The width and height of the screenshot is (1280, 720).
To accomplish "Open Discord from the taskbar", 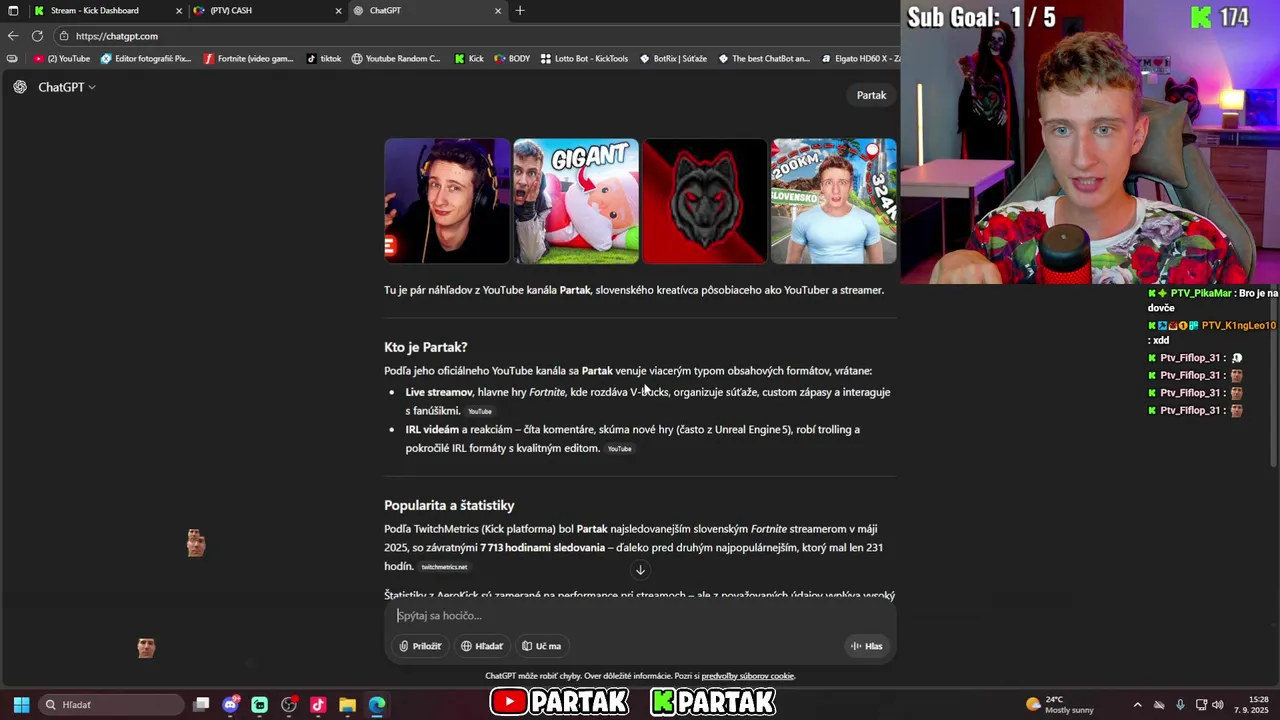I will (231, 705).
